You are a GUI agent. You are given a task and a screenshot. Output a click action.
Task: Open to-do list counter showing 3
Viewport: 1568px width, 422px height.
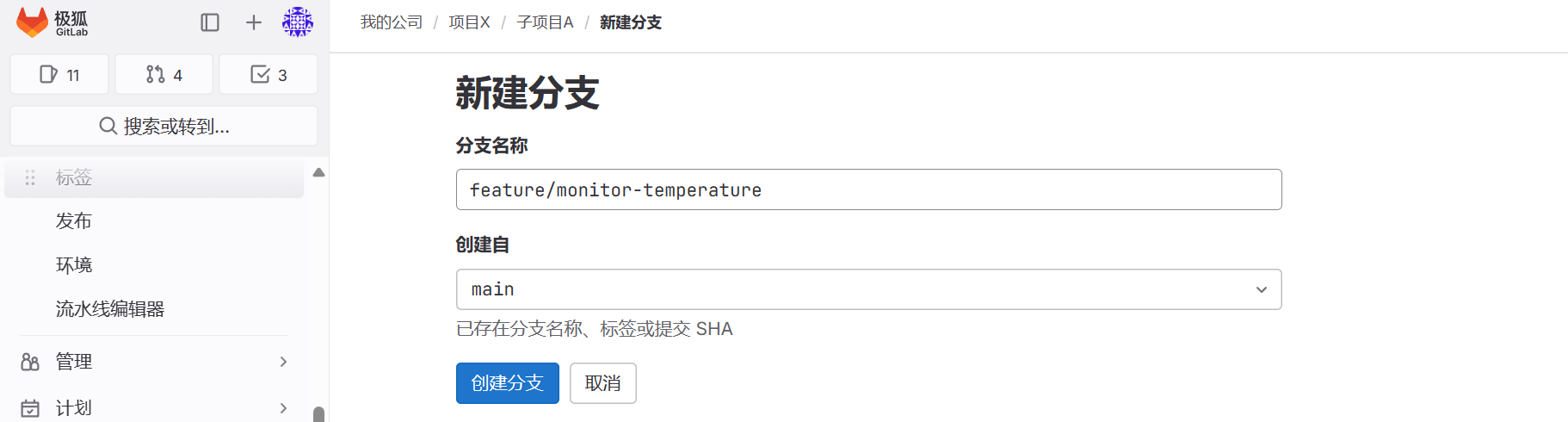tap(269, 75)
